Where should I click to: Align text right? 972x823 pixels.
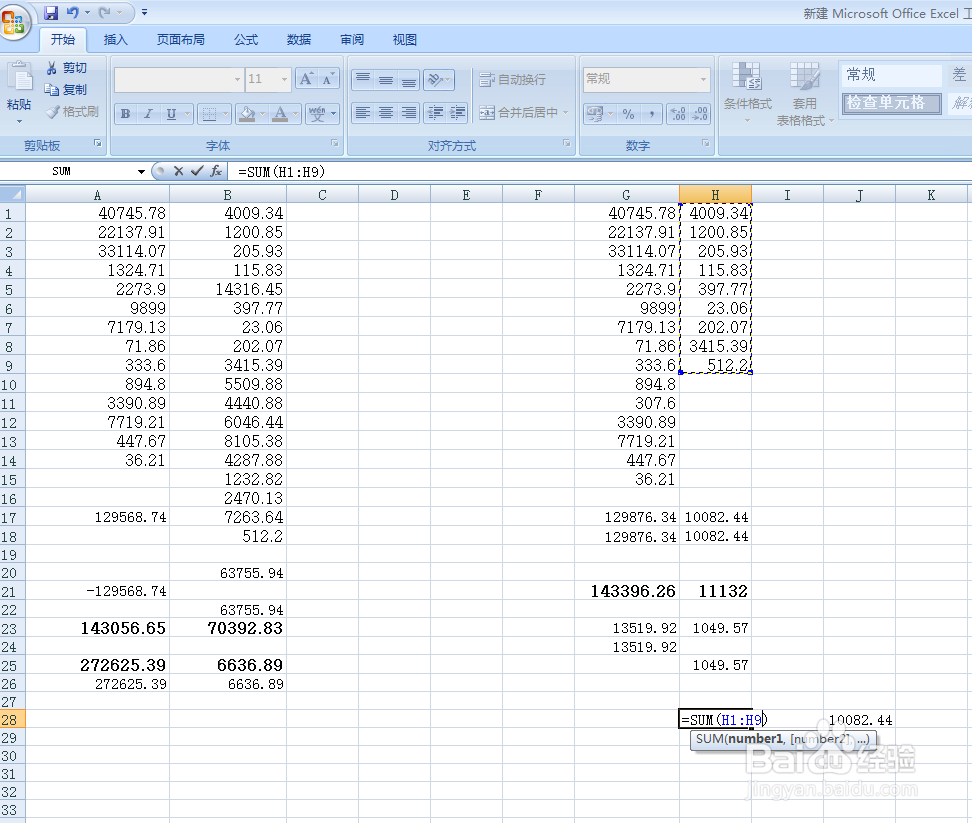click(x=409, y=113)
